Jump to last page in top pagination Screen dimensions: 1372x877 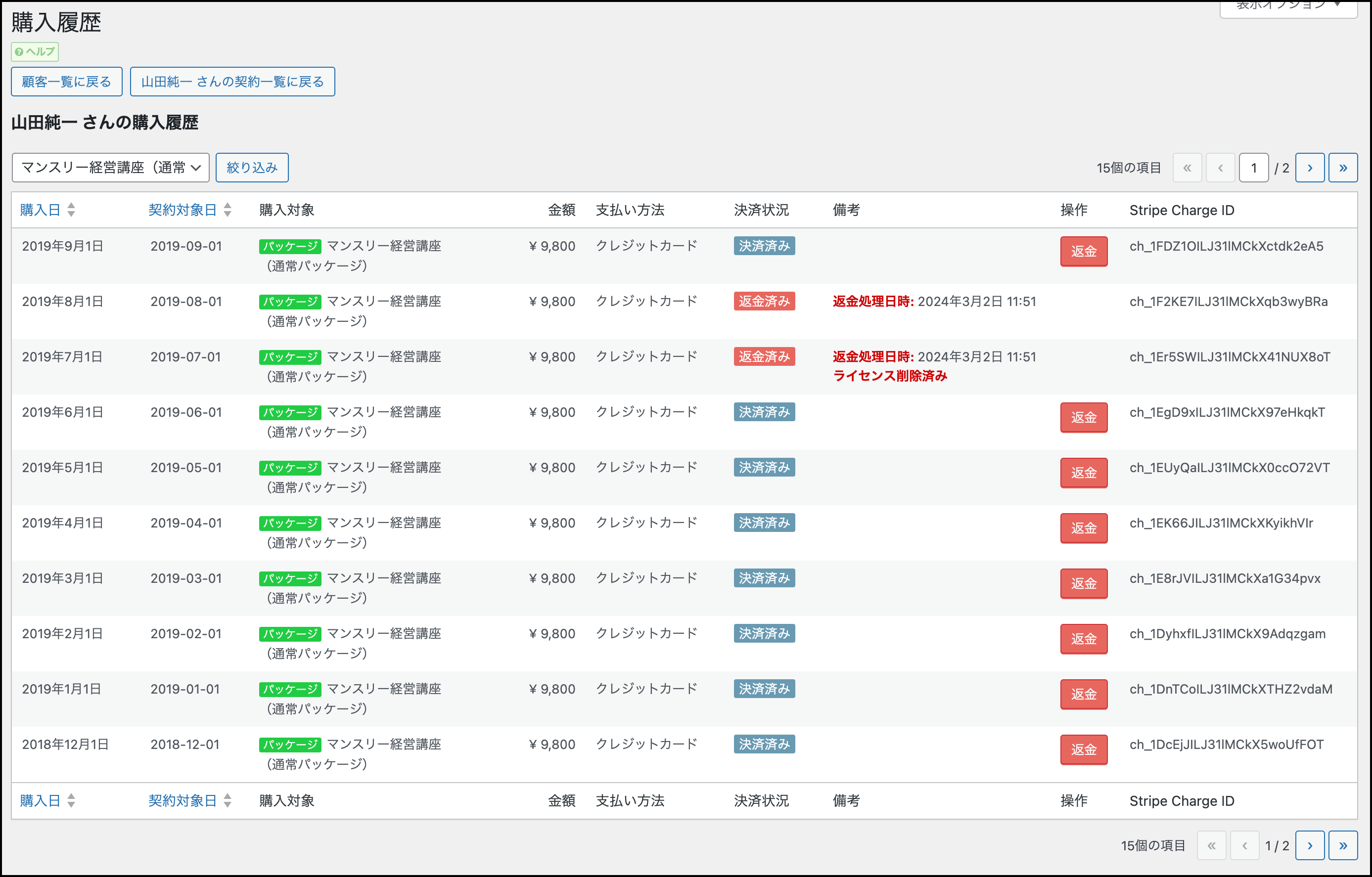pos(1342,168)
